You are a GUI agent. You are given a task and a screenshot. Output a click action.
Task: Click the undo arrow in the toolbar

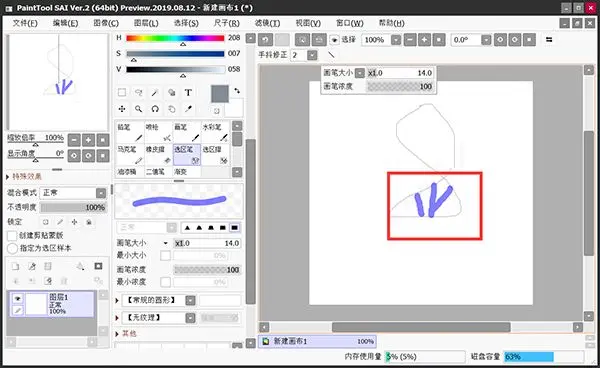coord(265,39)
